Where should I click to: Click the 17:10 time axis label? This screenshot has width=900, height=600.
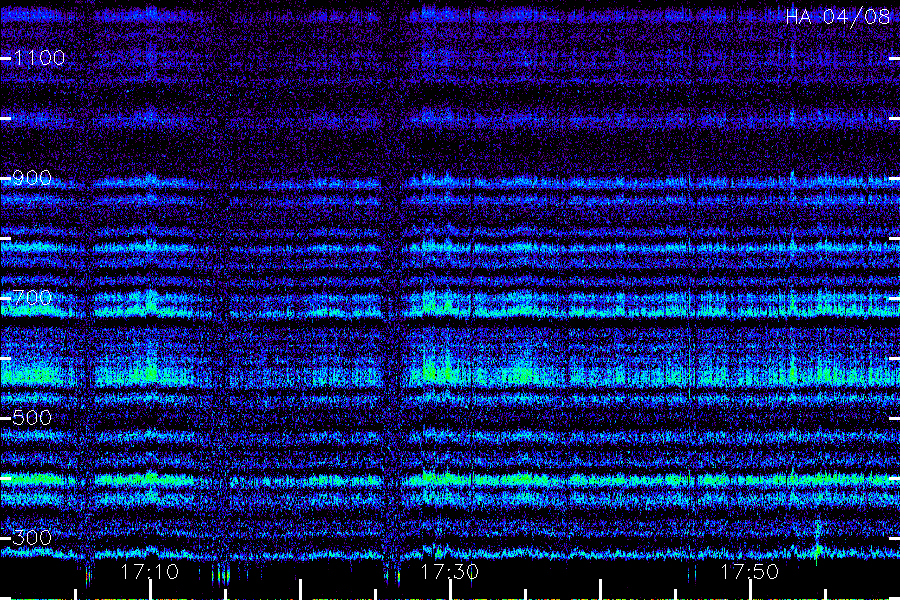coord(149,572)
